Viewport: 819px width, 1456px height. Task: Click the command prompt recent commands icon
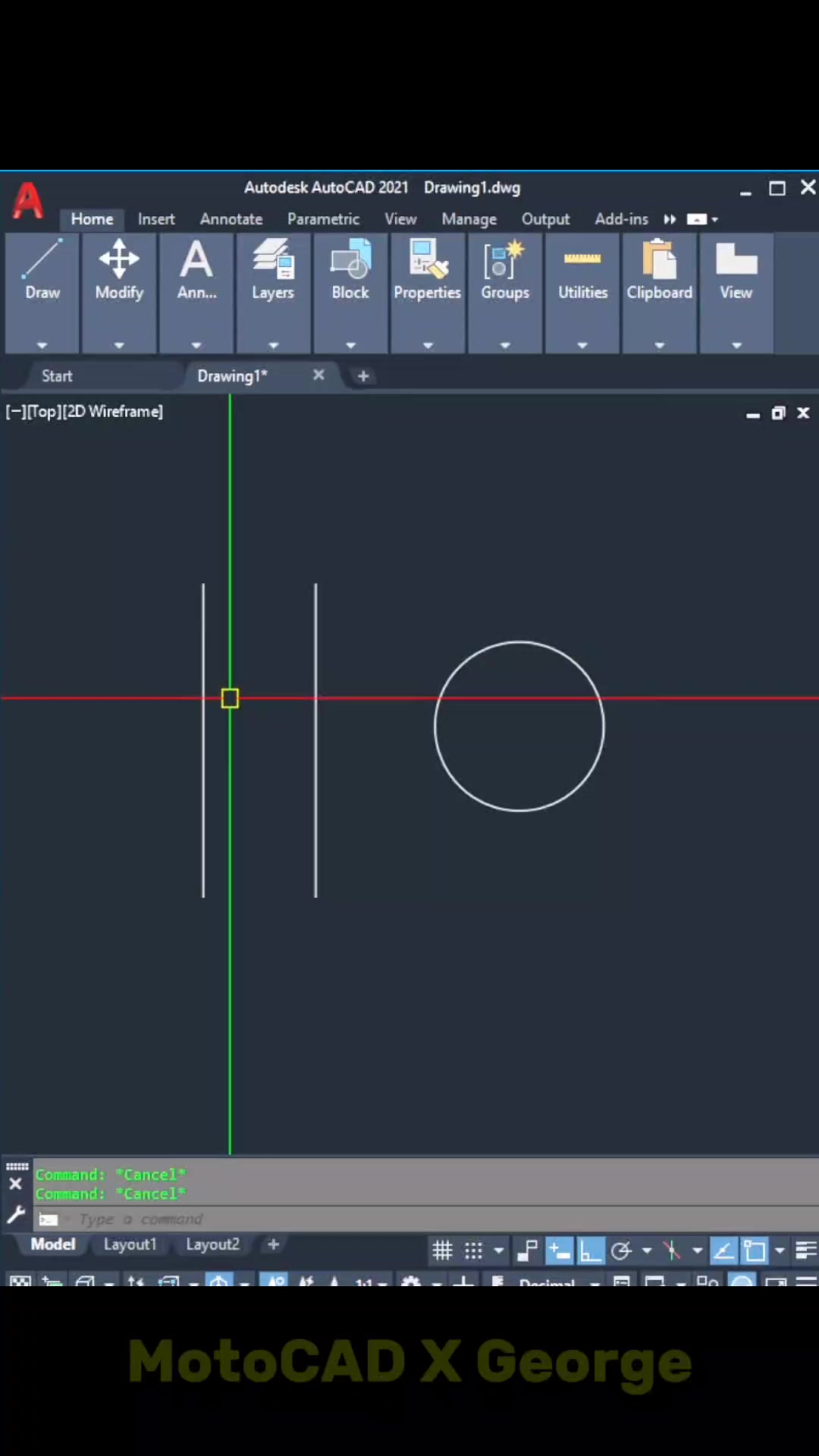click(49, 1219)
